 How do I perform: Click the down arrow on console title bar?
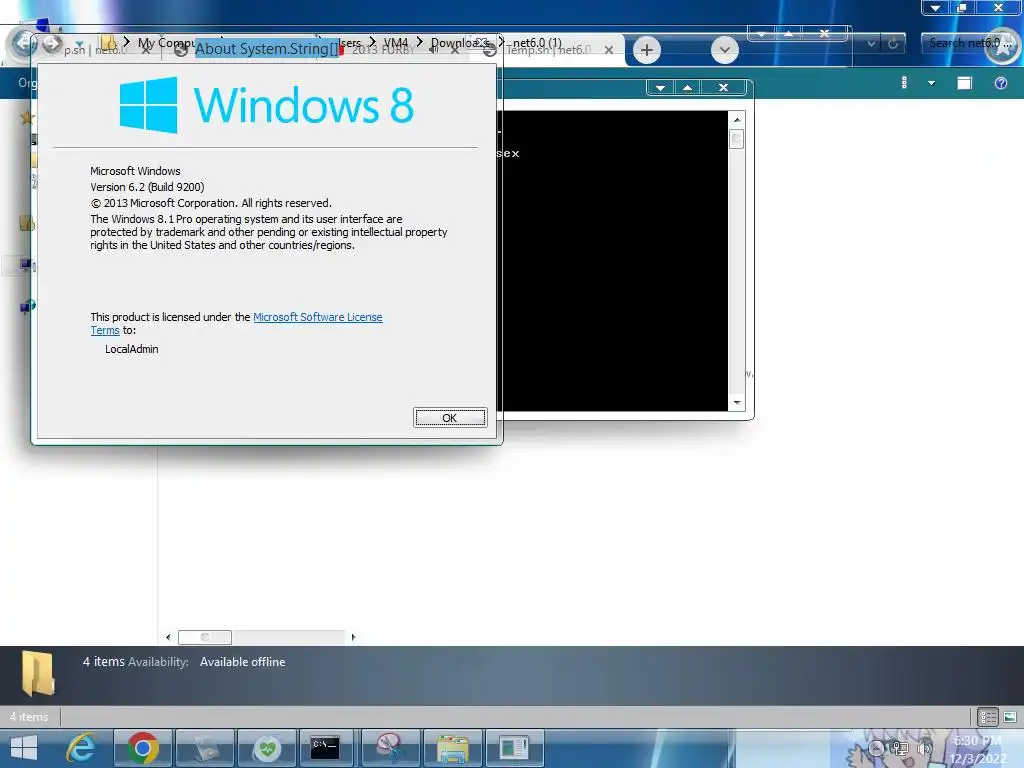(x=660, y=88)
